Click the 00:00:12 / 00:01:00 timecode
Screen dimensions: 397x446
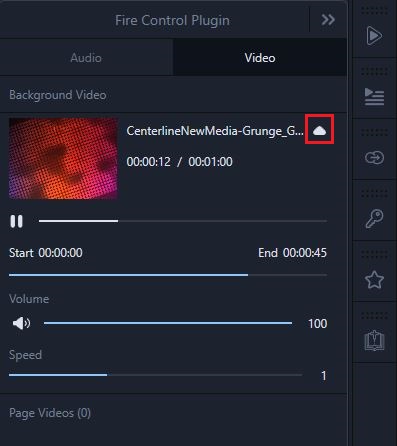179,162
